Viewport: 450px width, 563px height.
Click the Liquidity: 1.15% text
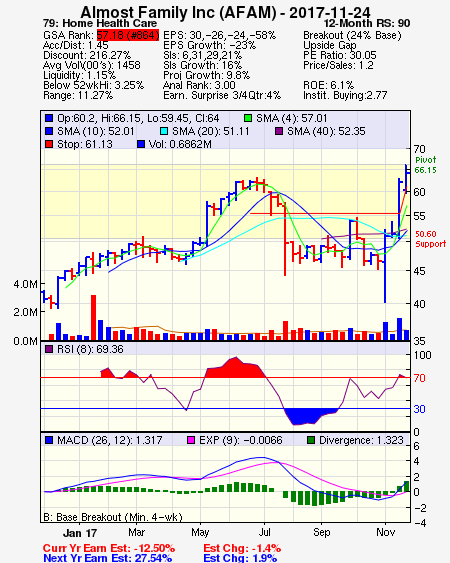(79, 75)
